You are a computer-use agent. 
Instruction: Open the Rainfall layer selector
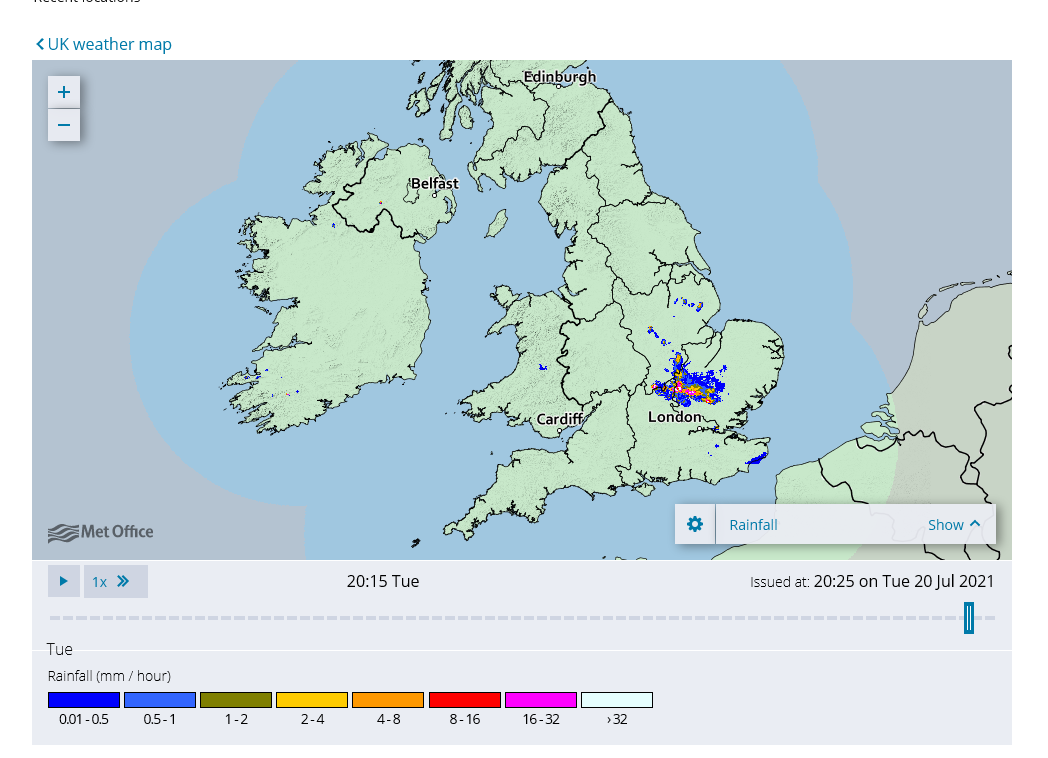click(x=753, y=524)
